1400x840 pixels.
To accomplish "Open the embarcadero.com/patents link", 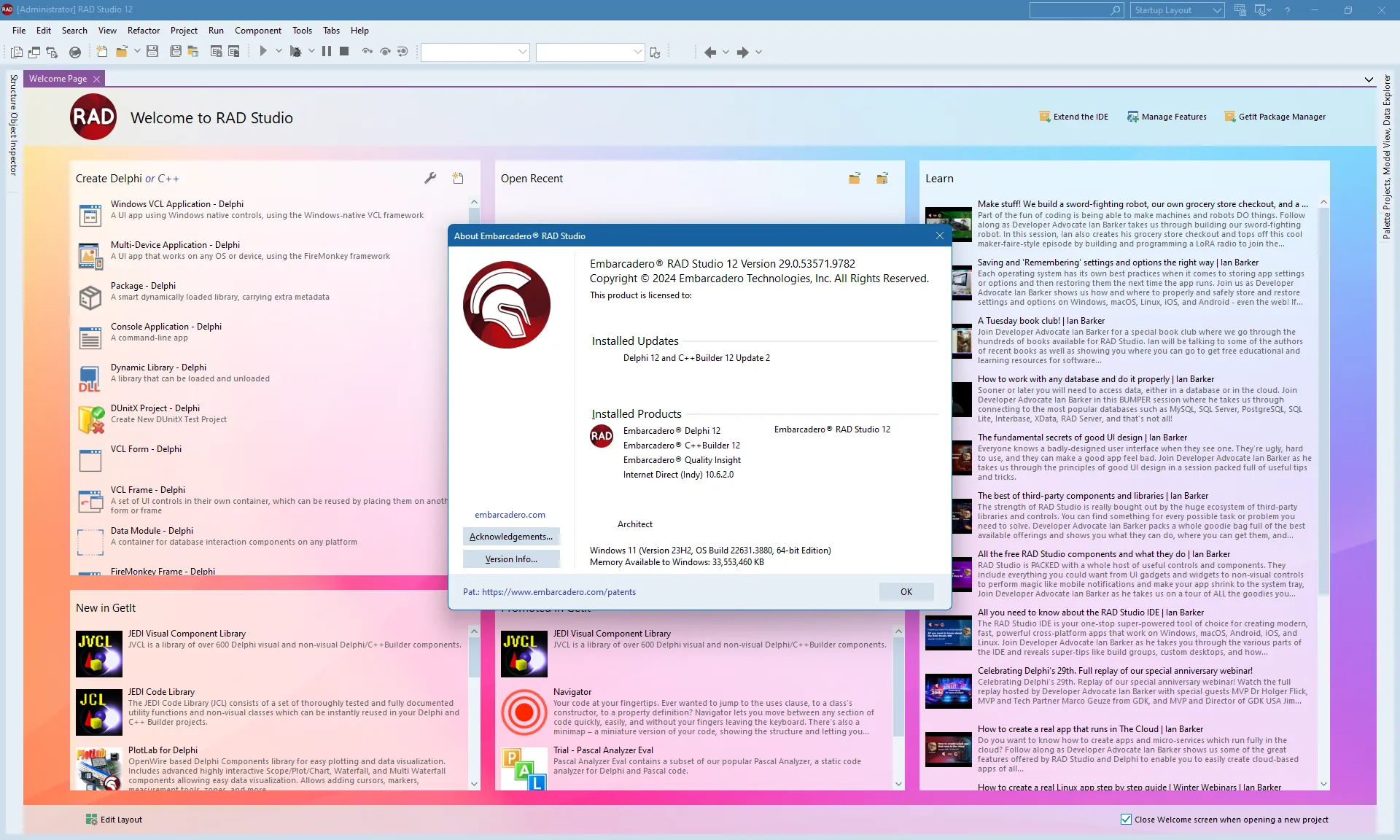I will point(559,592).
